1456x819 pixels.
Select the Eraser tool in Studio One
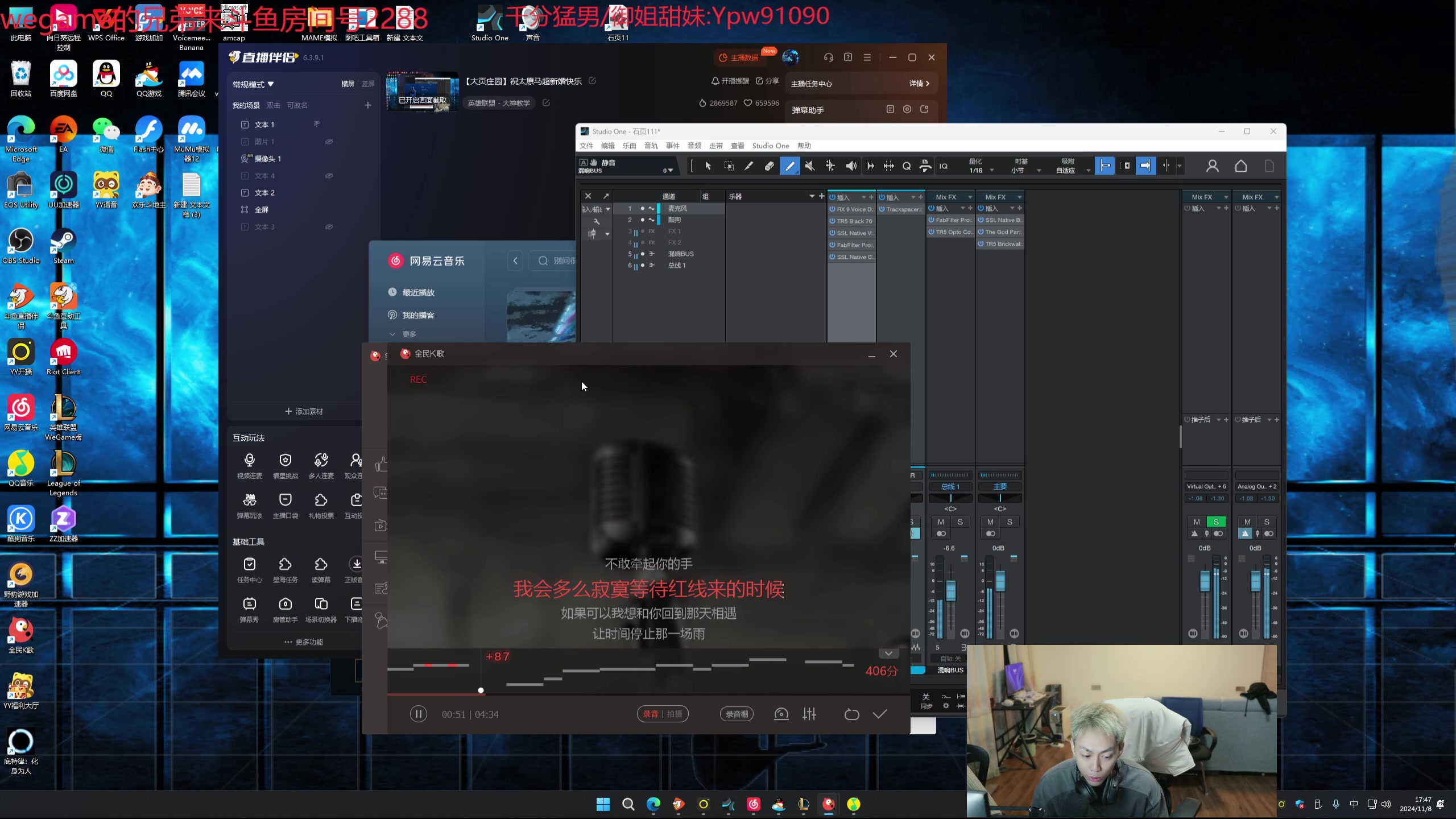(x=769, y=166)
